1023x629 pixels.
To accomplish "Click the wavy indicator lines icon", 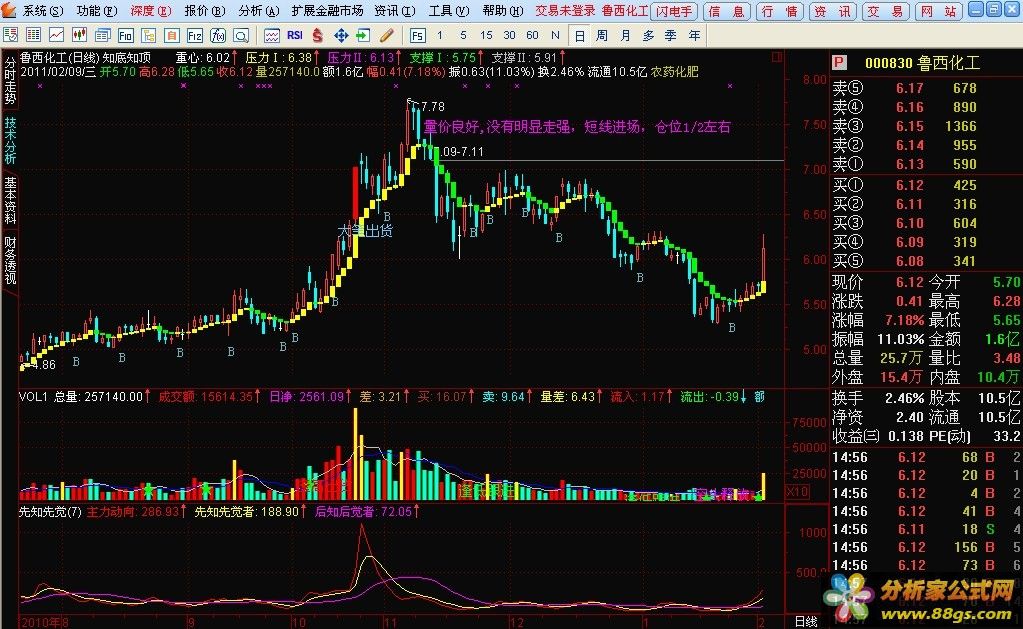I will 271,35.
